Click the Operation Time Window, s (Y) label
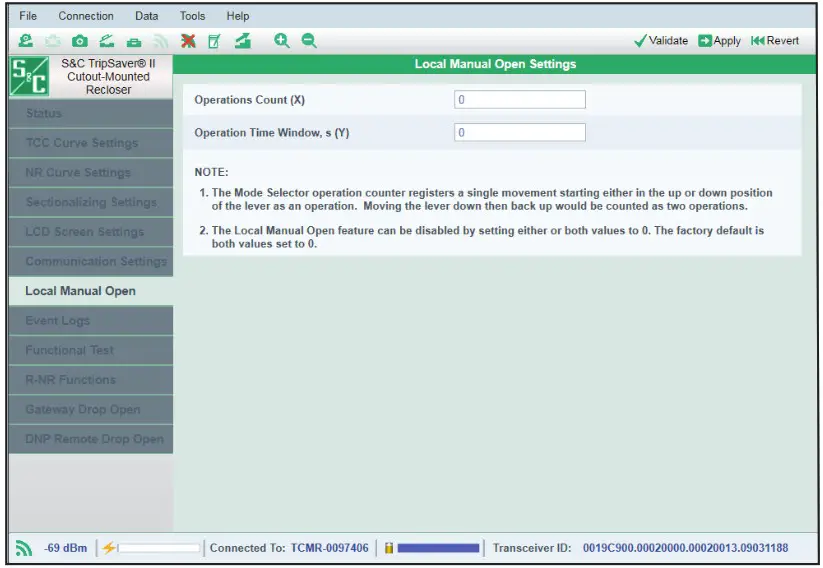This screenshot has width=823, height=568. point(271,133)
